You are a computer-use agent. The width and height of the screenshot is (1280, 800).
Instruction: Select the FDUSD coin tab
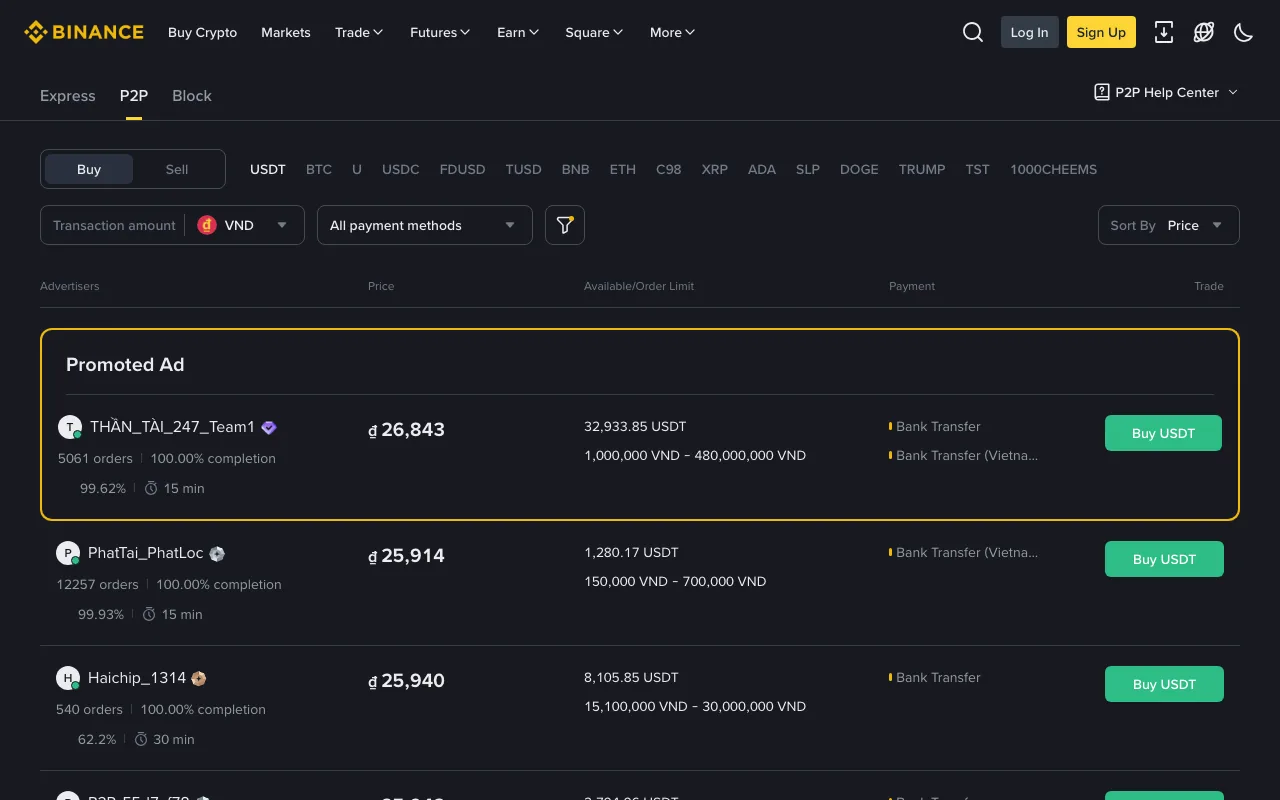pos(463,169)
